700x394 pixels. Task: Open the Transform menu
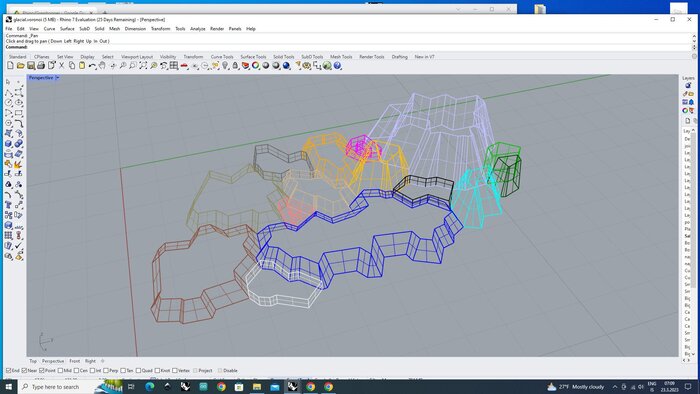pos(161,29)
